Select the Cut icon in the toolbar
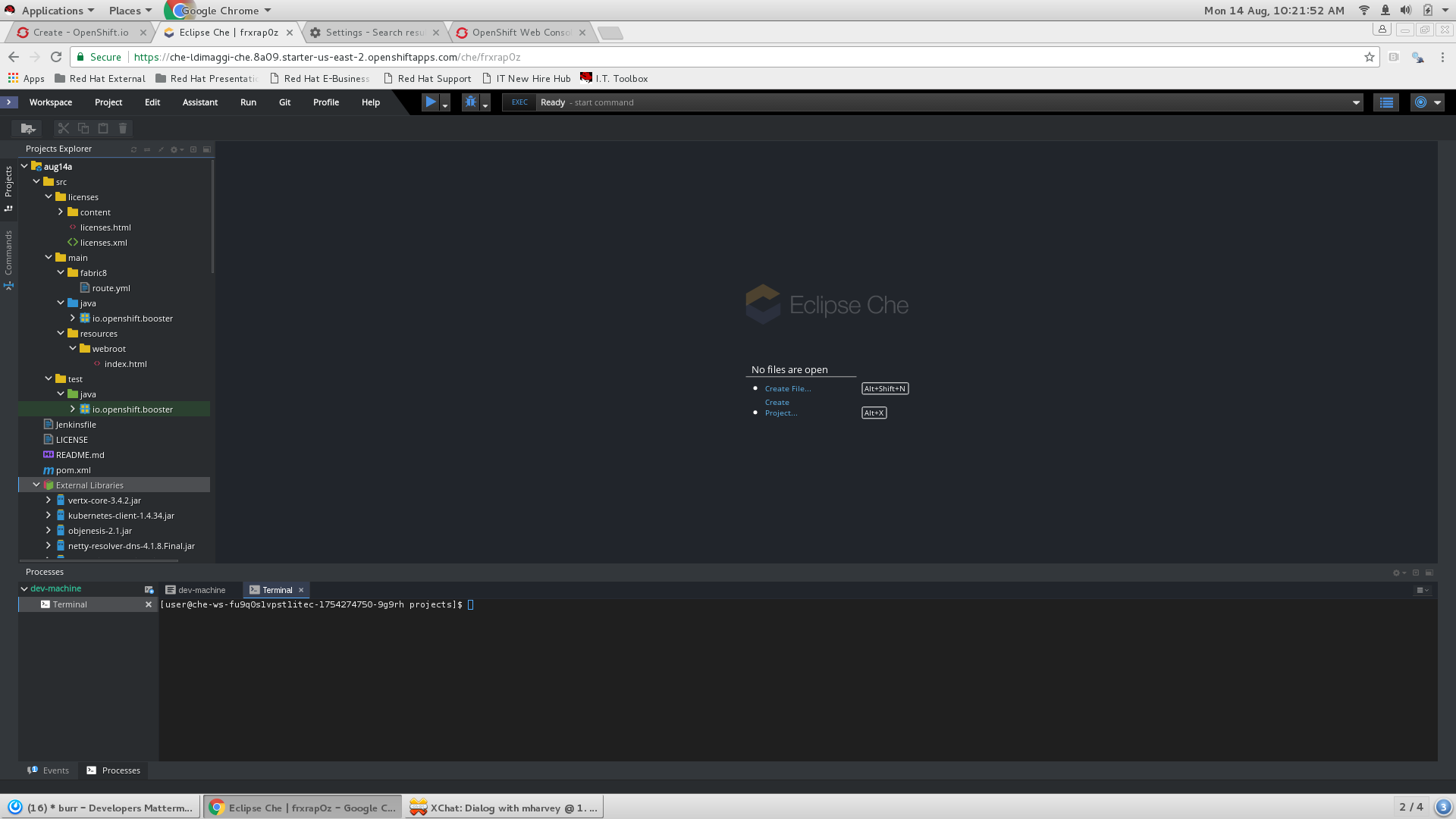The height and width of the screenshot is (819, 1456). tap(63, 128)
